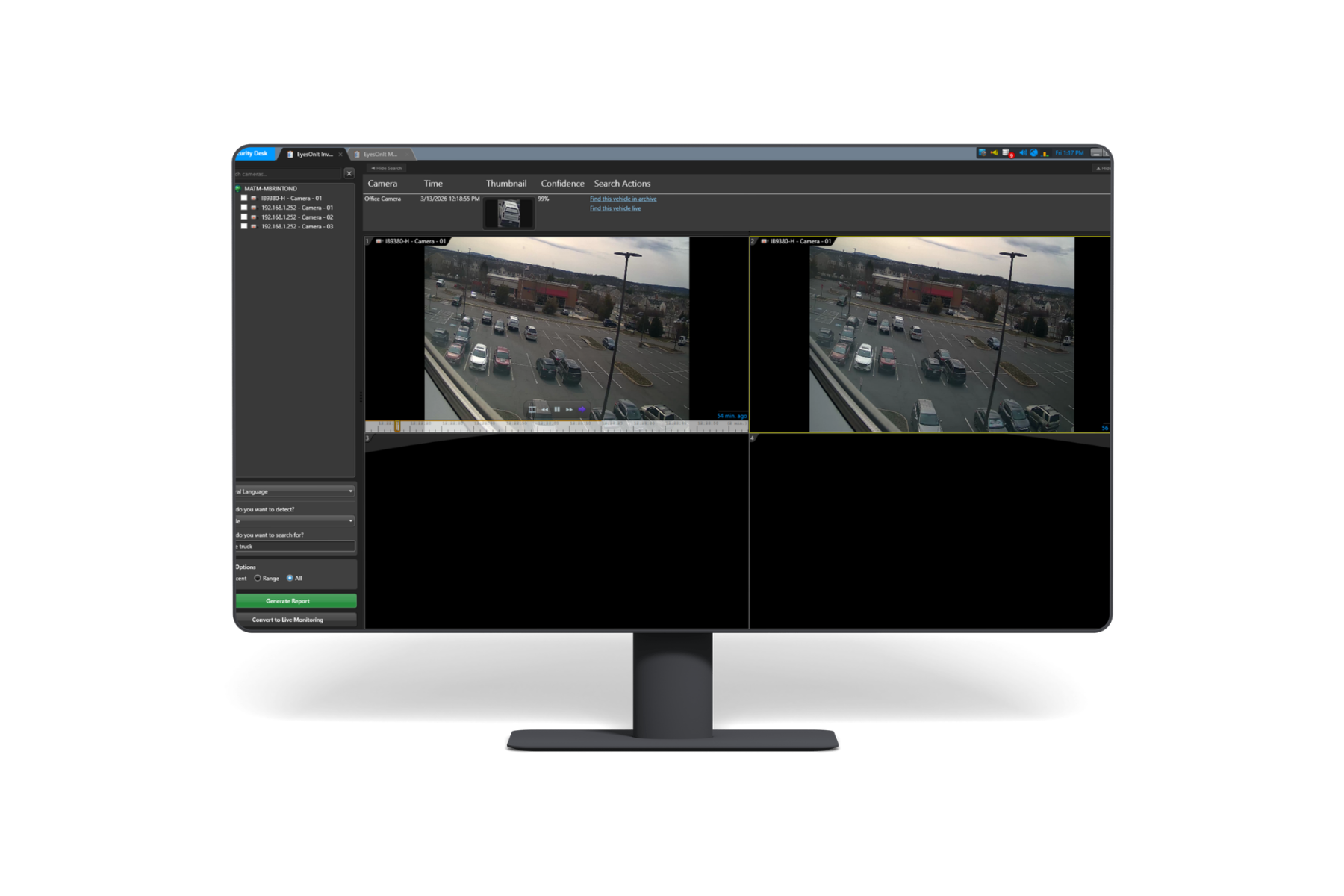Rewind the video in tile 1
This screenshot has width=1344, height=896.
tap(545, 409)
